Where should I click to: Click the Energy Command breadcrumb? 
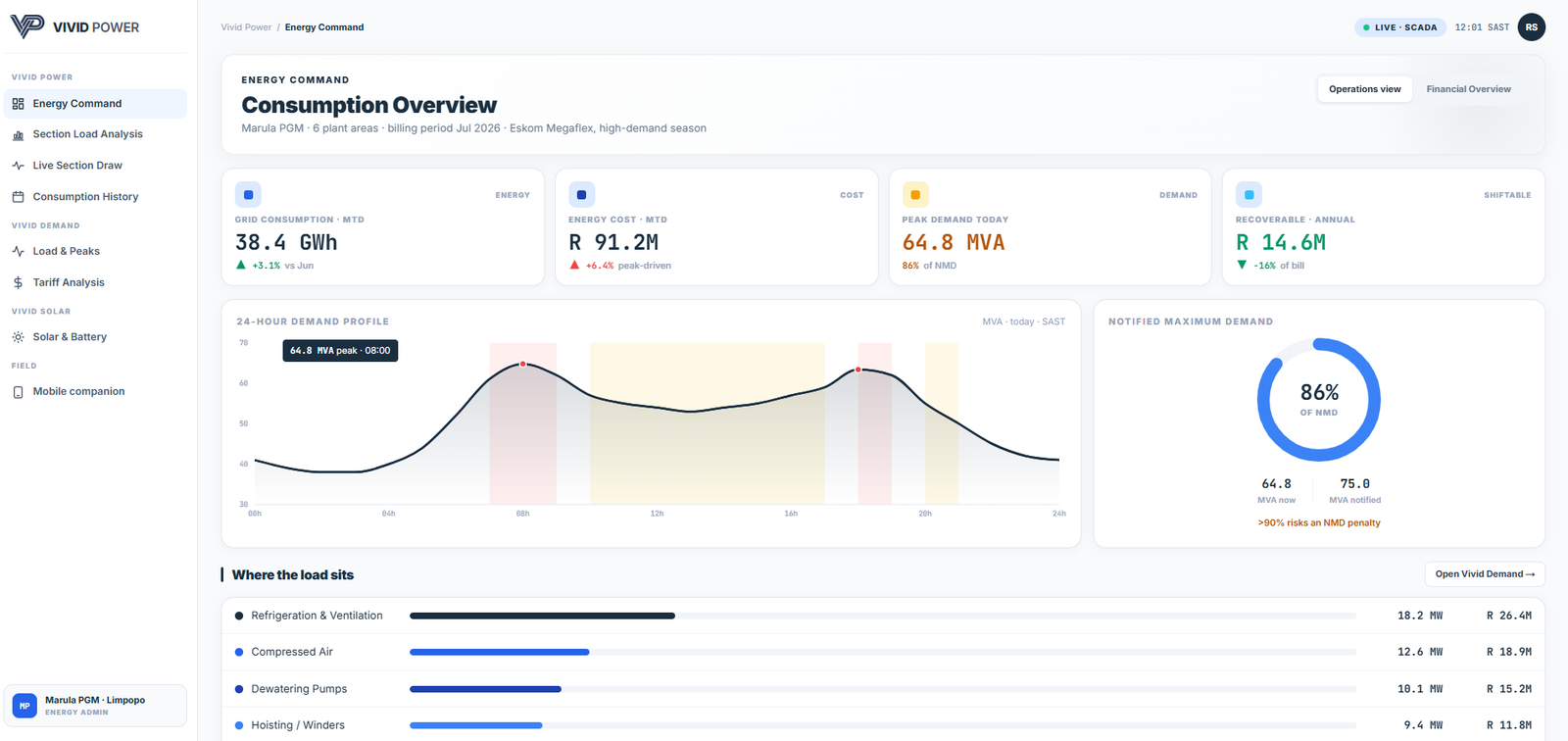[324, 27]
